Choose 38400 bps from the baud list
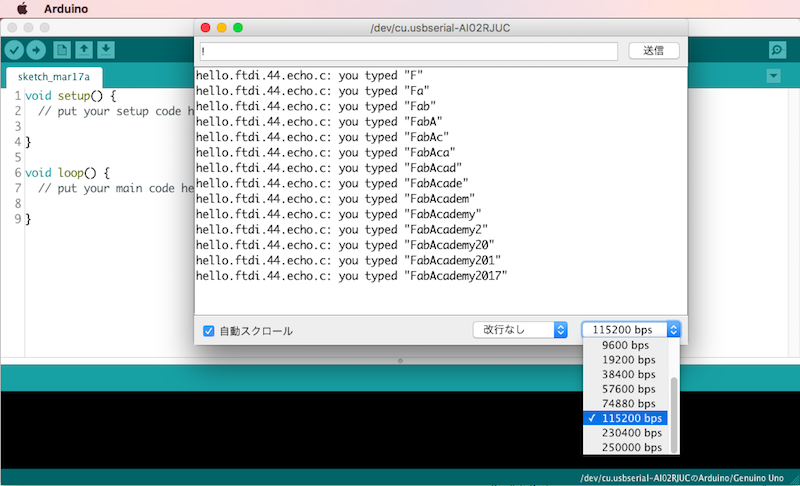This screenshot has height=486, width=800. pos(625,375)
